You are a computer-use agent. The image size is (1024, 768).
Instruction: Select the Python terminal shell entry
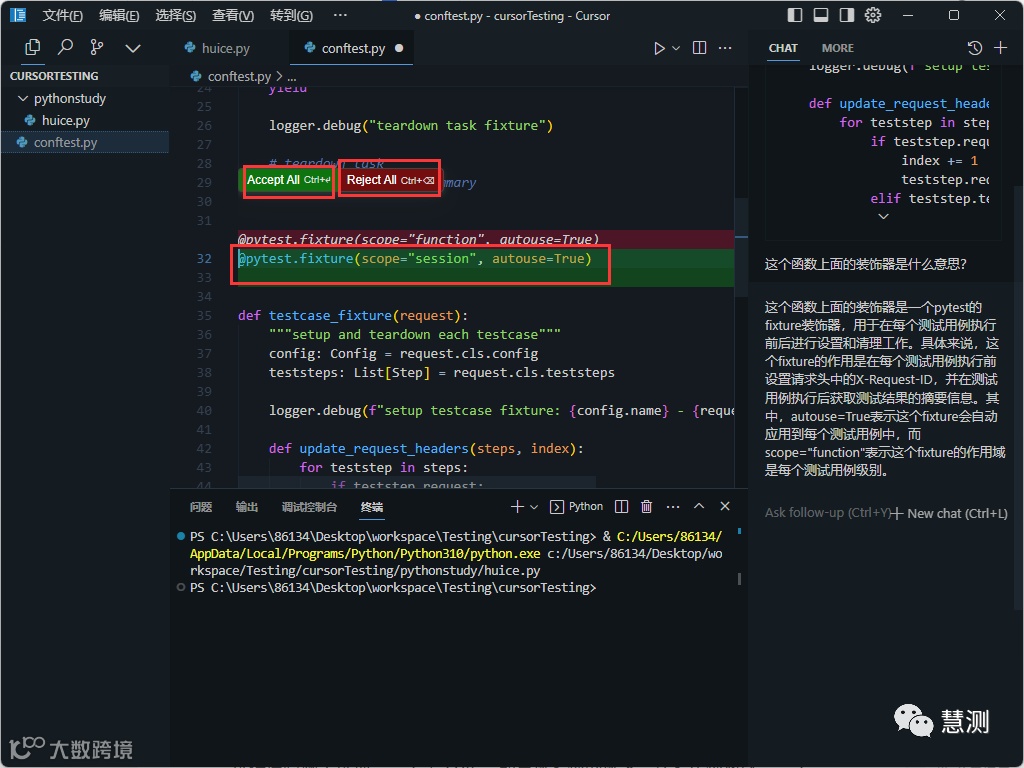click(x=577, y=506)
